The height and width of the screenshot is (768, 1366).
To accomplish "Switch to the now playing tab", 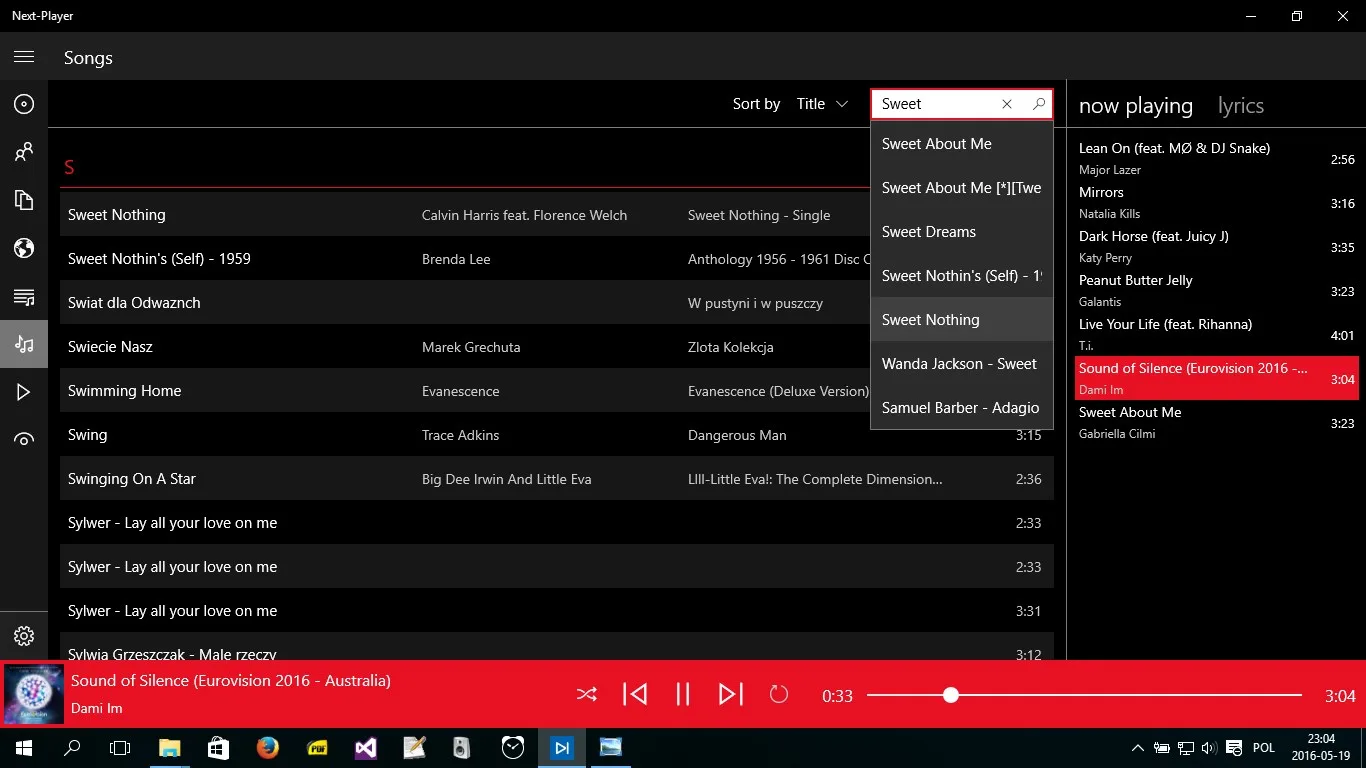I will (1136, 106).
